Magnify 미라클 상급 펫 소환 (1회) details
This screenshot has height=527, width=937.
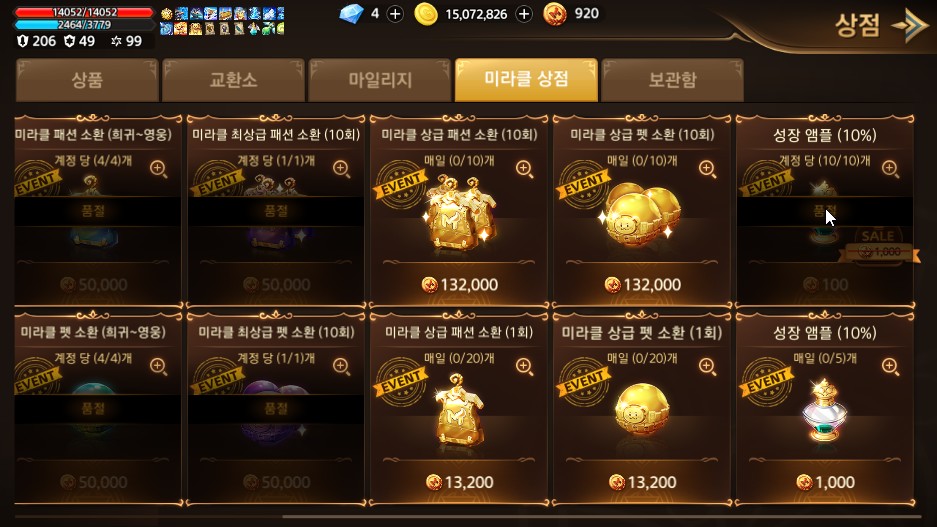(707, 366)
